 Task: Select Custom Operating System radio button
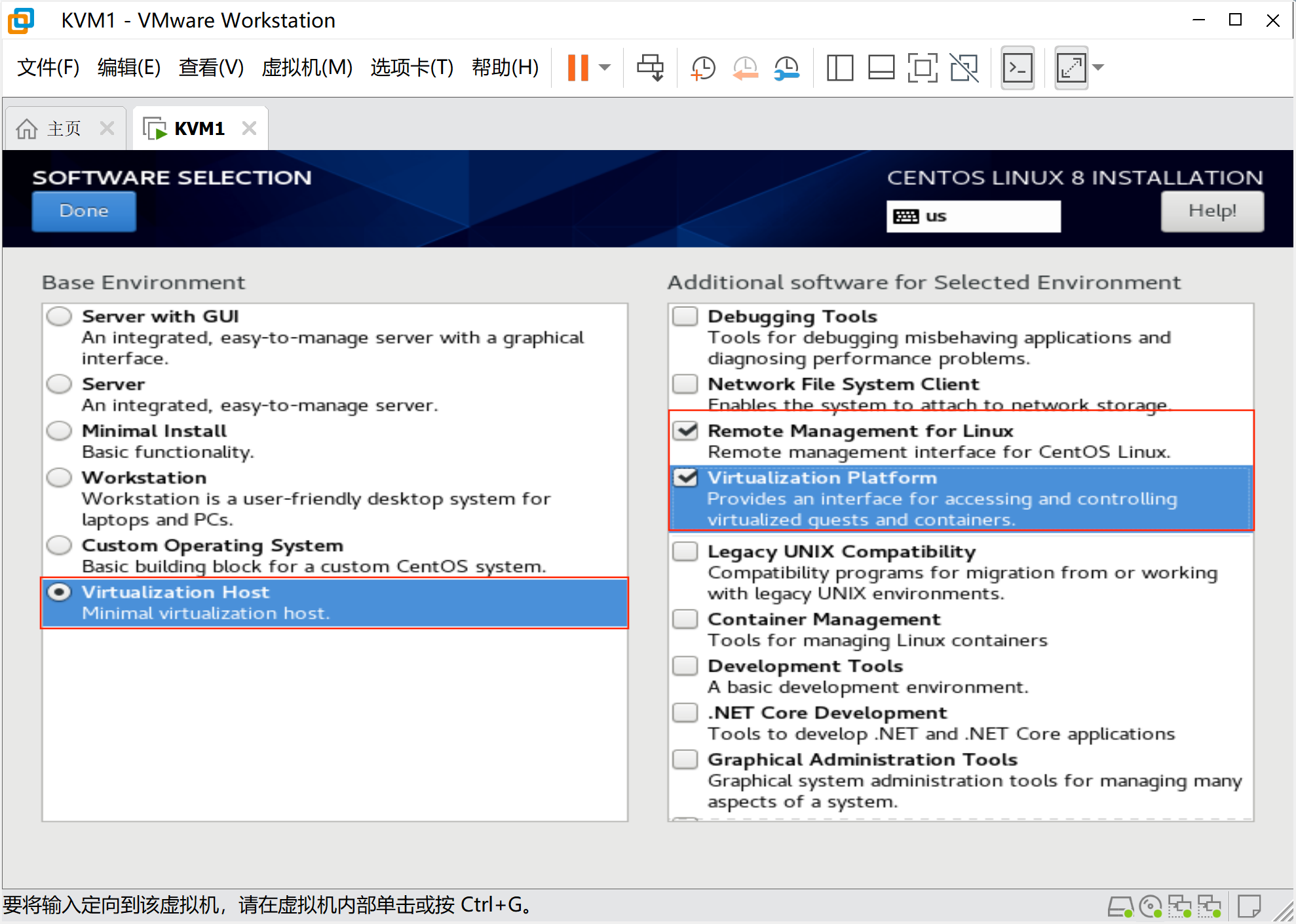tap(59, 545)
